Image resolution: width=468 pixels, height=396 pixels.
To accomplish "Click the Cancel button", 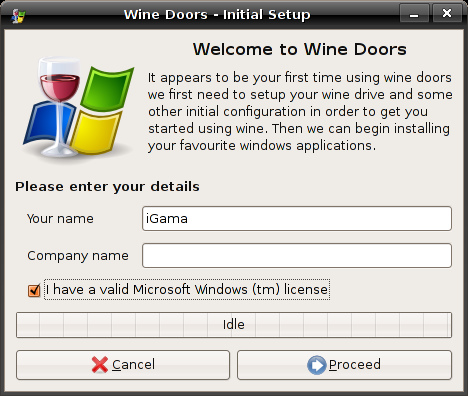I will (x=123, y=365).
